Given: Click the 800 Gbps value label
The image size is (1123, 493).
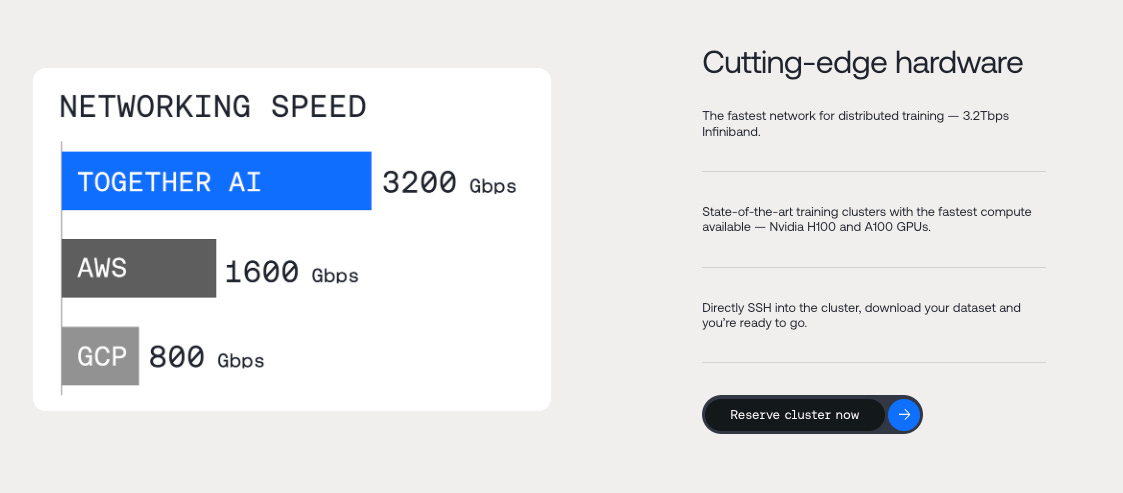Looking at the screenshot, I should (206, 357).
